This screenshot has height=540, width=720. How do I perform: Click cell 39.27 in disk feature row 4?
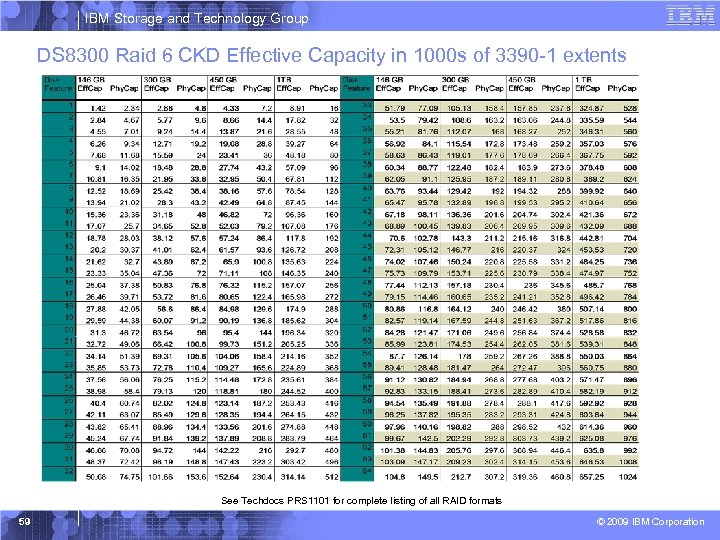tap(295, 144)
